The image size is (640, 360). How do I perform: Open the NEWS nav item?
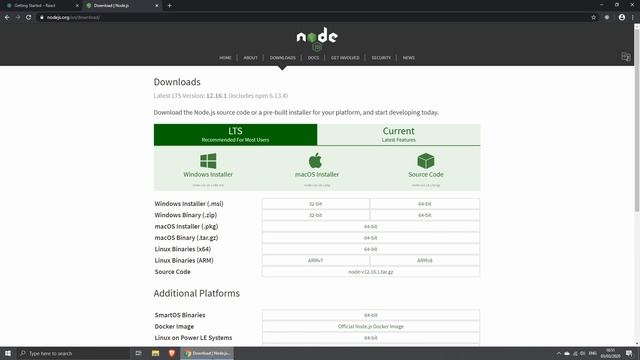pos(409,58)
